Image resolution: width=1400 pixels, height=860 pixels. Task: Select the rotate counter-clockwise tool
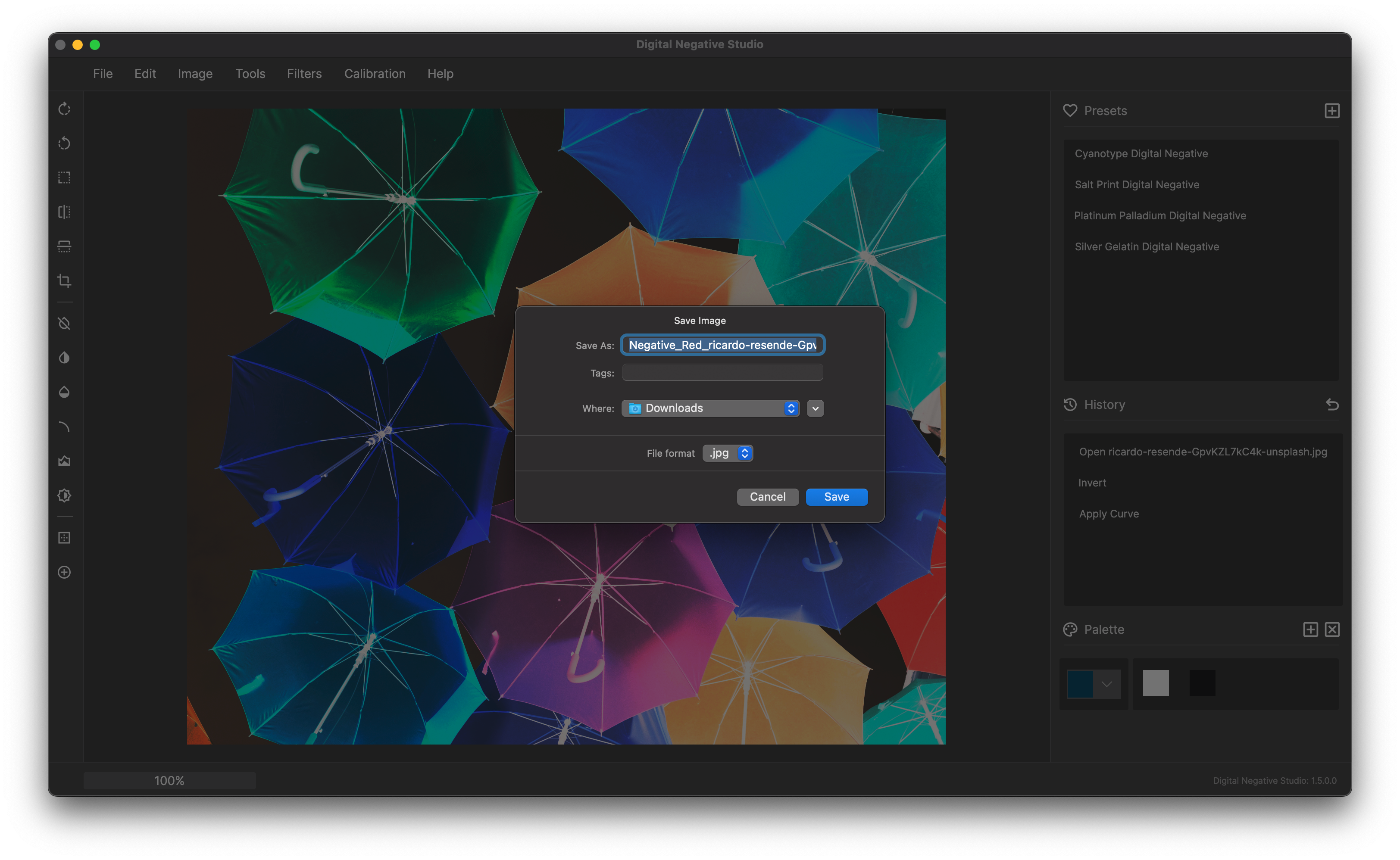(x=64, y=143)
